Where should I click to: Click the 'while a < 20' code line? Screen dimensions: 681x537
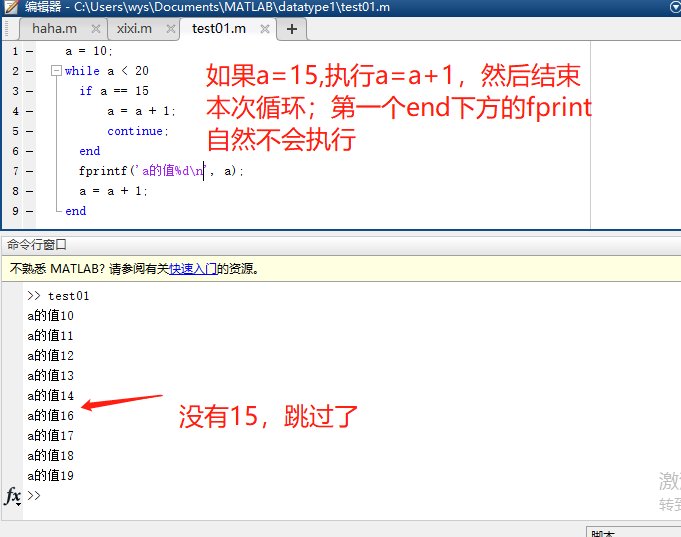[107, 71]
